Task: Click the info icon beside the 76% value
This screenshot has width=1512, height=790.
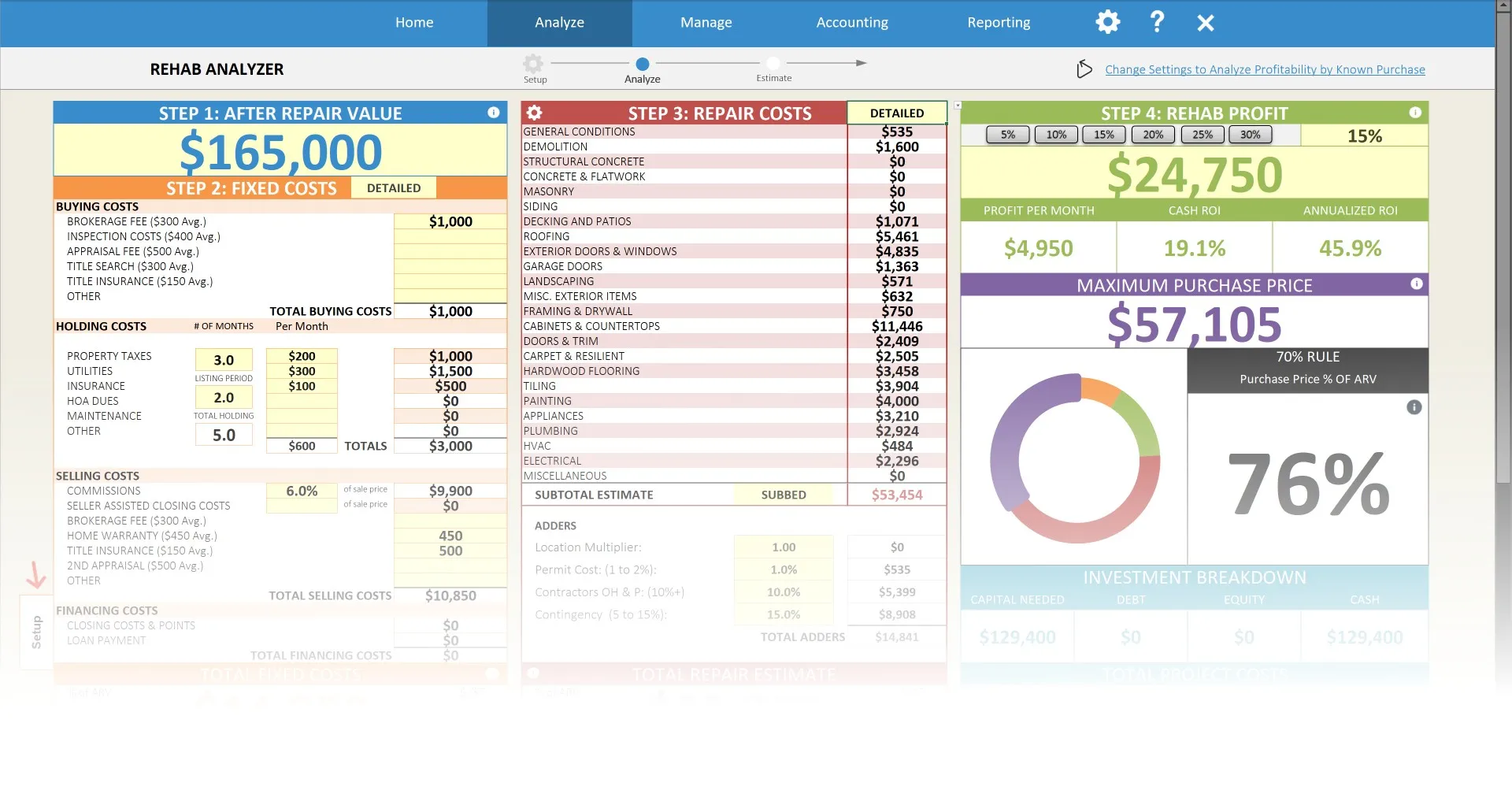Action: pyautogui.click(x=1414, y=407)
